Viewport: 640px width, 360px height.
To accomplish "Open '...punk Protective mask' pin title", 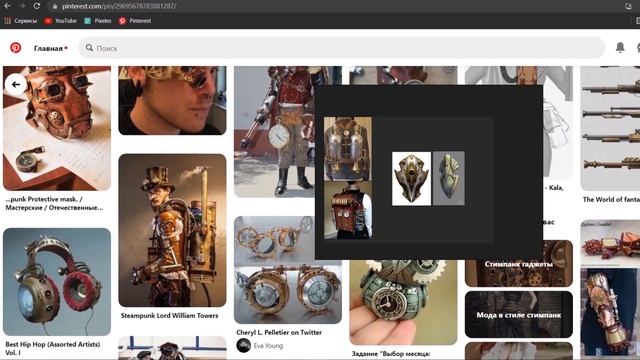I will tap(54, 203).
